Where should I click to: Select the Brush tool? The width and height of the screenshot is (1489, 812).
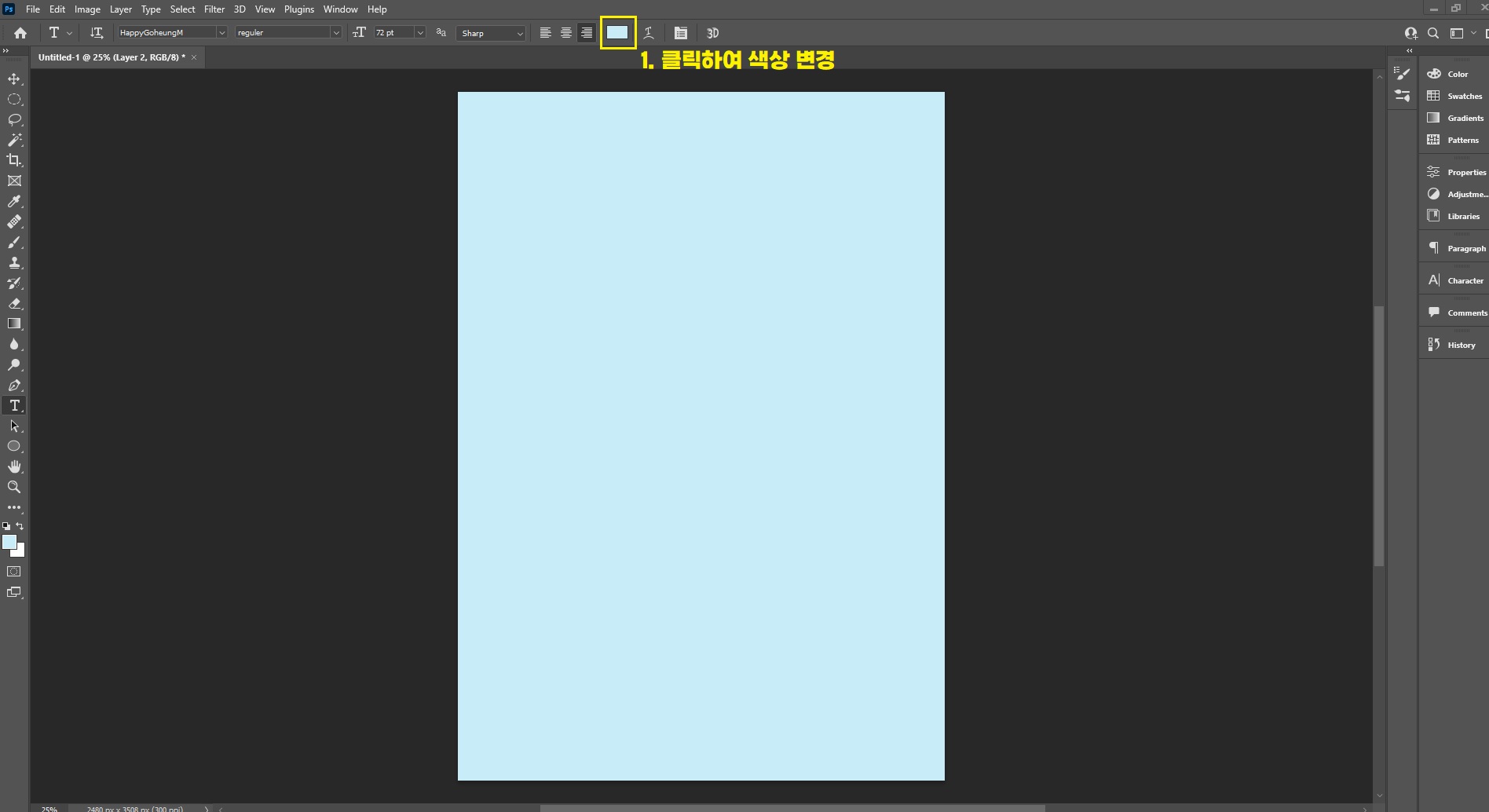tap(14, 242)
